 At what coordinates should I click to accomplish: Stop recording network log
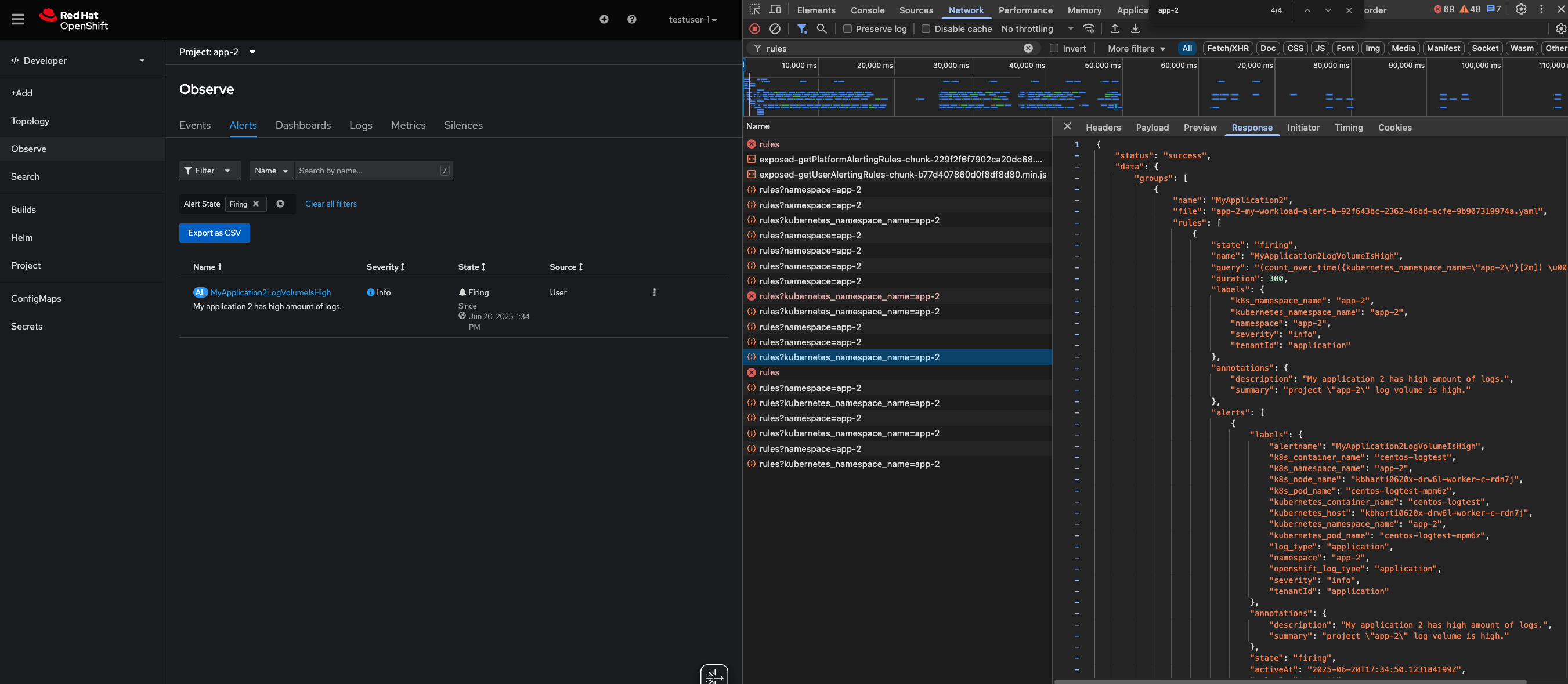tap(754, 28)
